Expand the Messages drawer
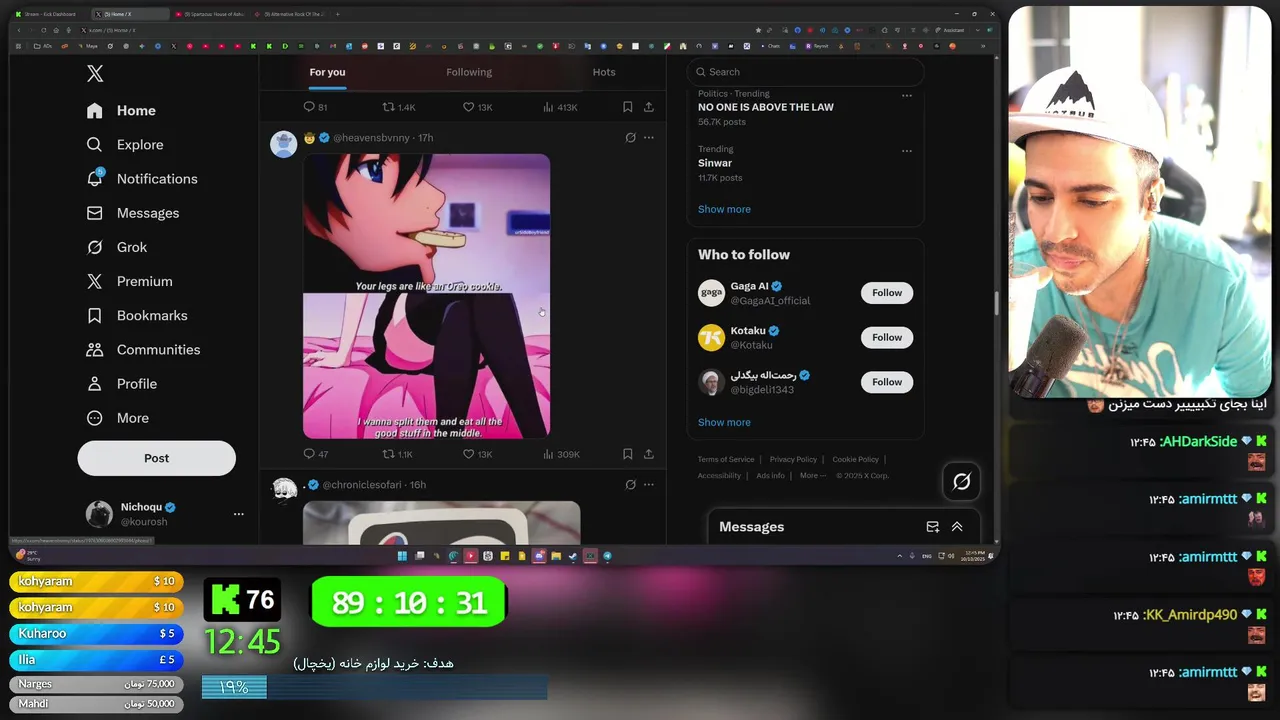Image resolution: width=1280 pixels, height=720 pixels. coord(957,527)
